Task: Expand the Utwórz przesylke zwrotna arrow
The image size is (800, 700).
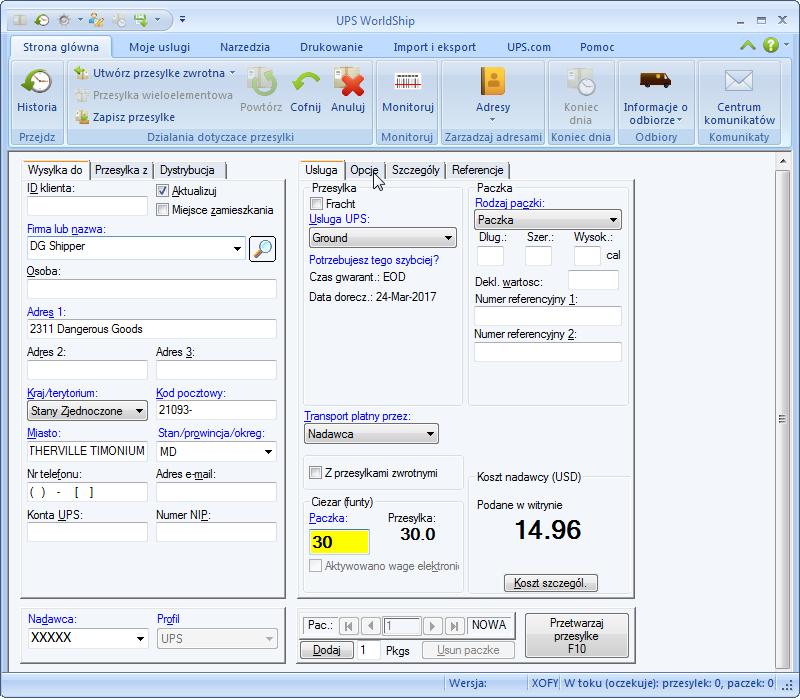Action: [x=233, y=73]
